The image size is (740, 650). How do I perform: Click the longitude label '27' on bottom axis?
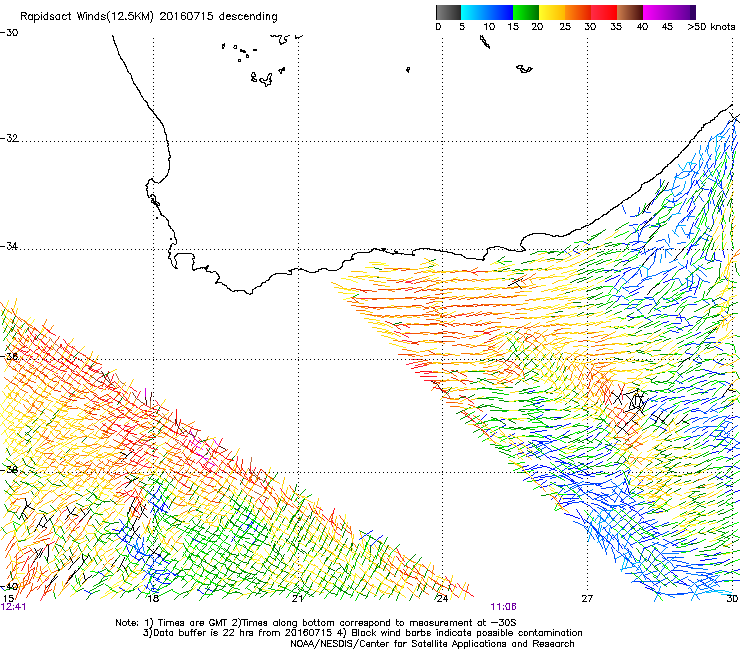[x=587, y=599]
